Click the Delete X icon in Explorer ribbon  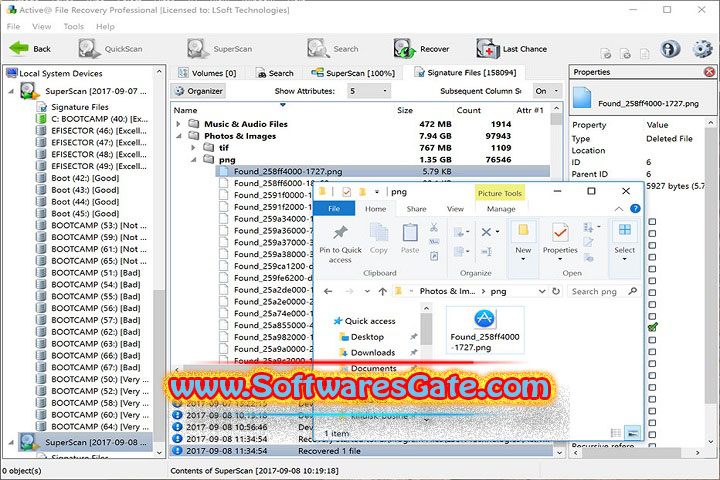486,232
